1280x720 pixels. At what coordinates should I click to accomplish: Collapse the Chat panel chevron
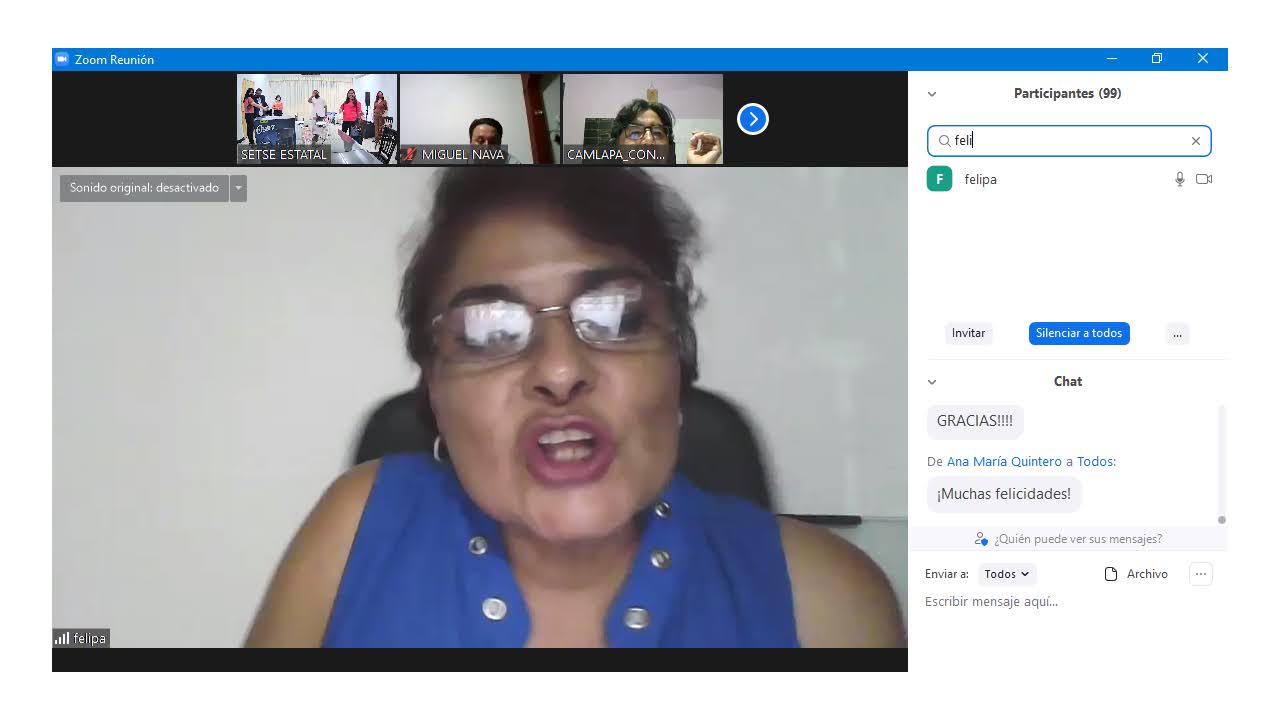click(x=932, y=382)
